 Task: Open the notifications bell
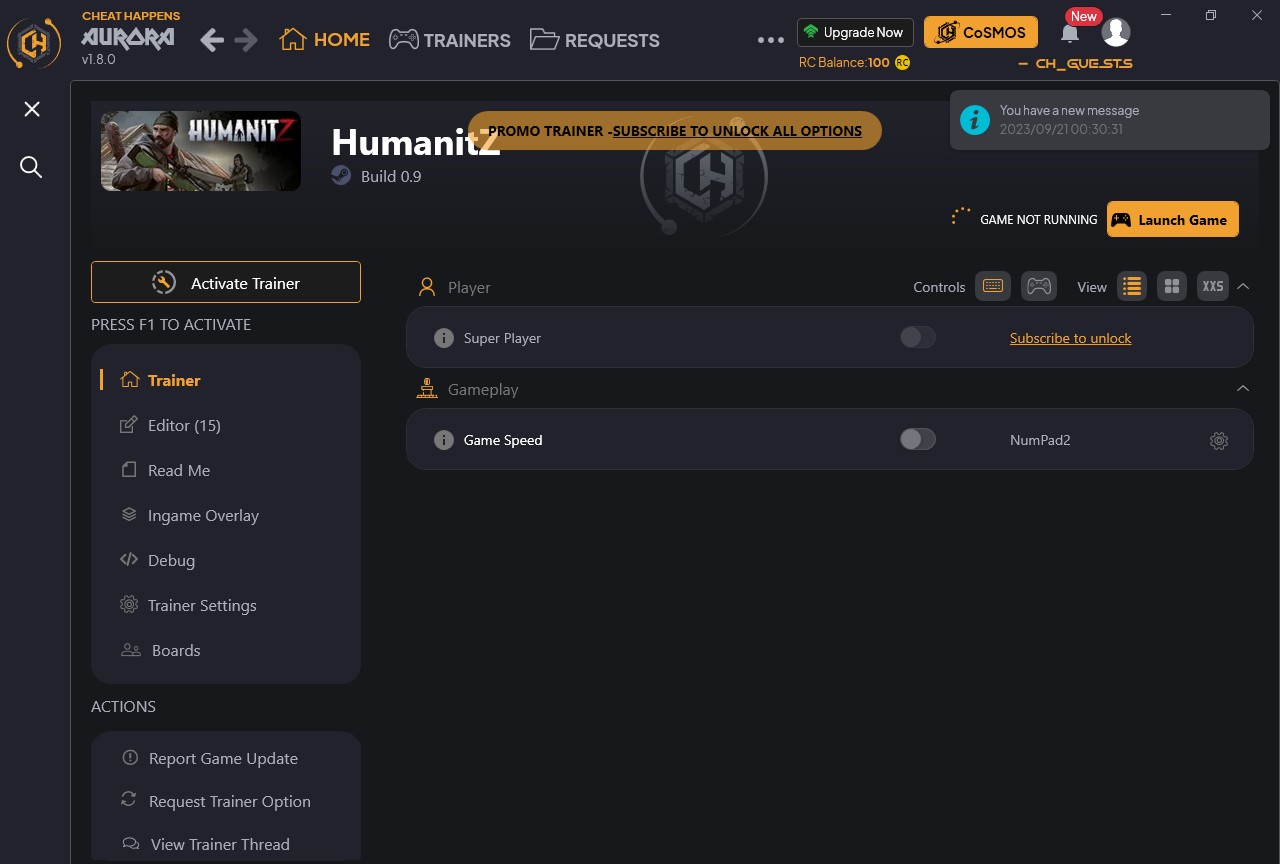1070,33
